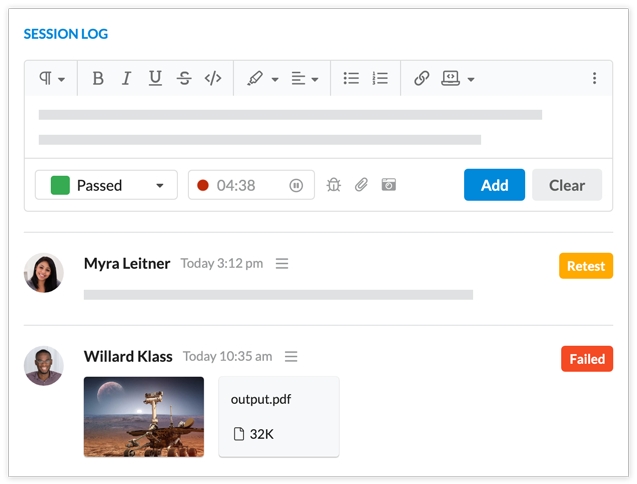Select the highlighter pen tool

click(255, 78)
